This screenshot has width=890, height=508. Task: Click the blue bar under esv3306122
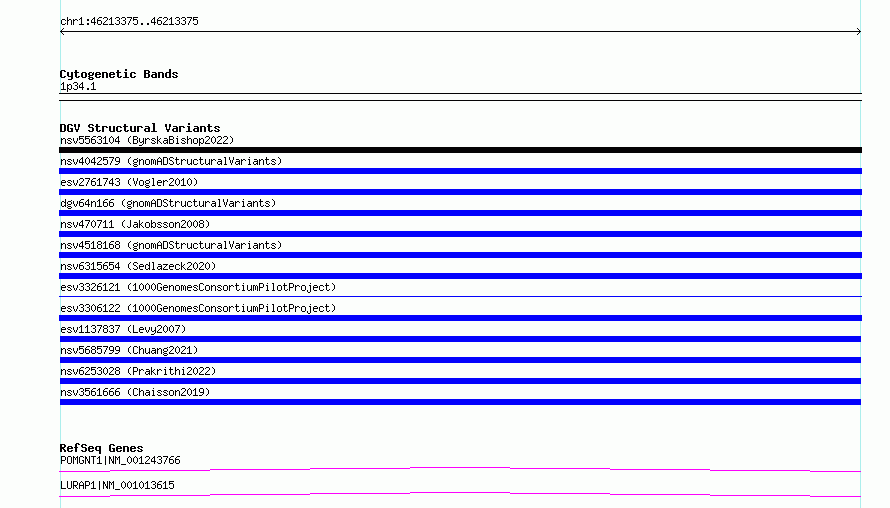click(460, 318)
